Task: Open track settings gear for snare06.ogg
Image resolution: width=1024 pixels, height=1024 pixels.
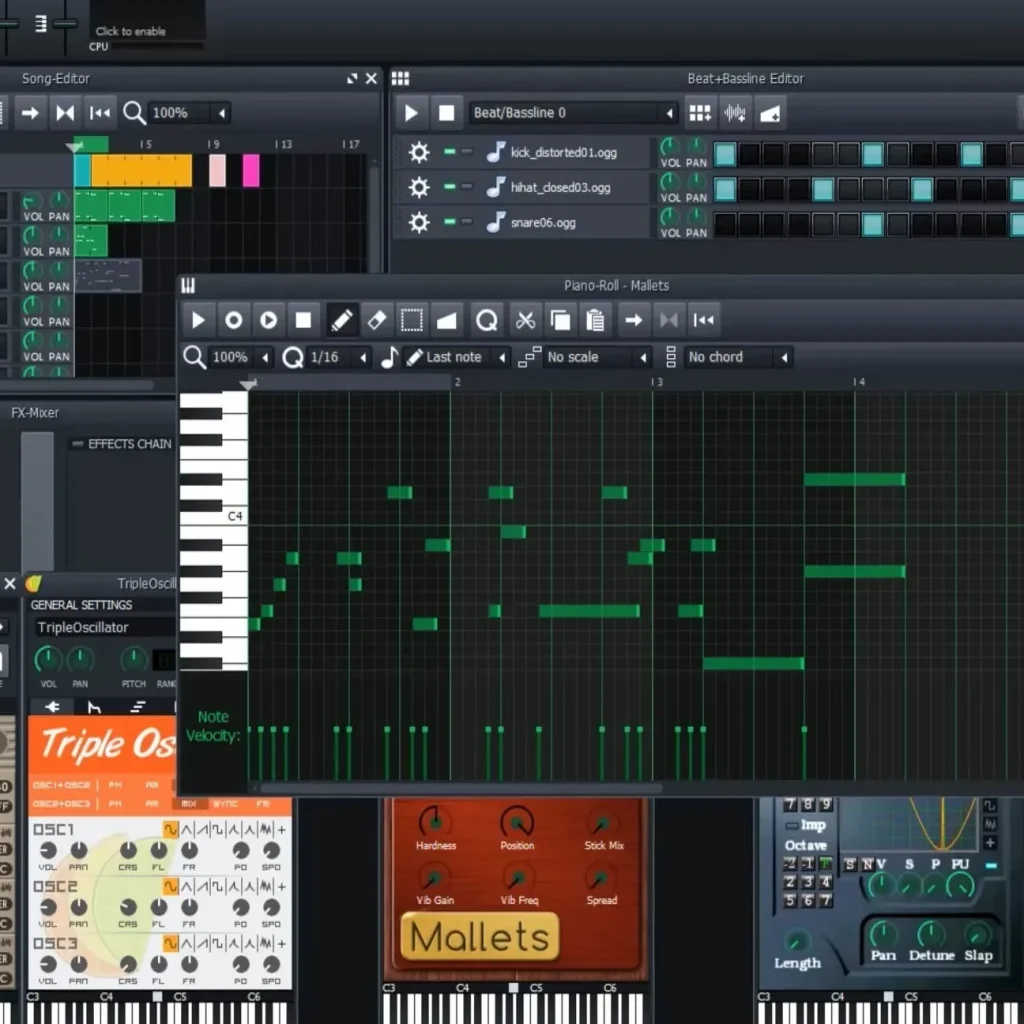Action: pyautogui.click(x=419, y=222)
